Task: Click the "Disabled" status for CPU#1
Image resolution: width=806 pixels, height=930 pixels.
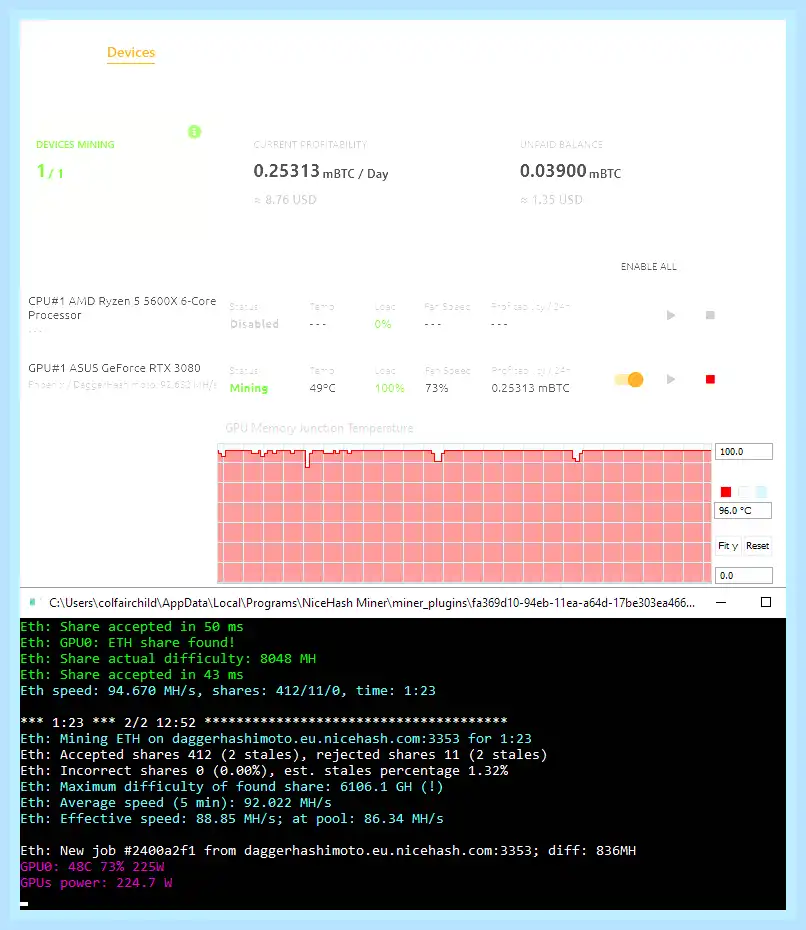Action: (x=254, y=324)
